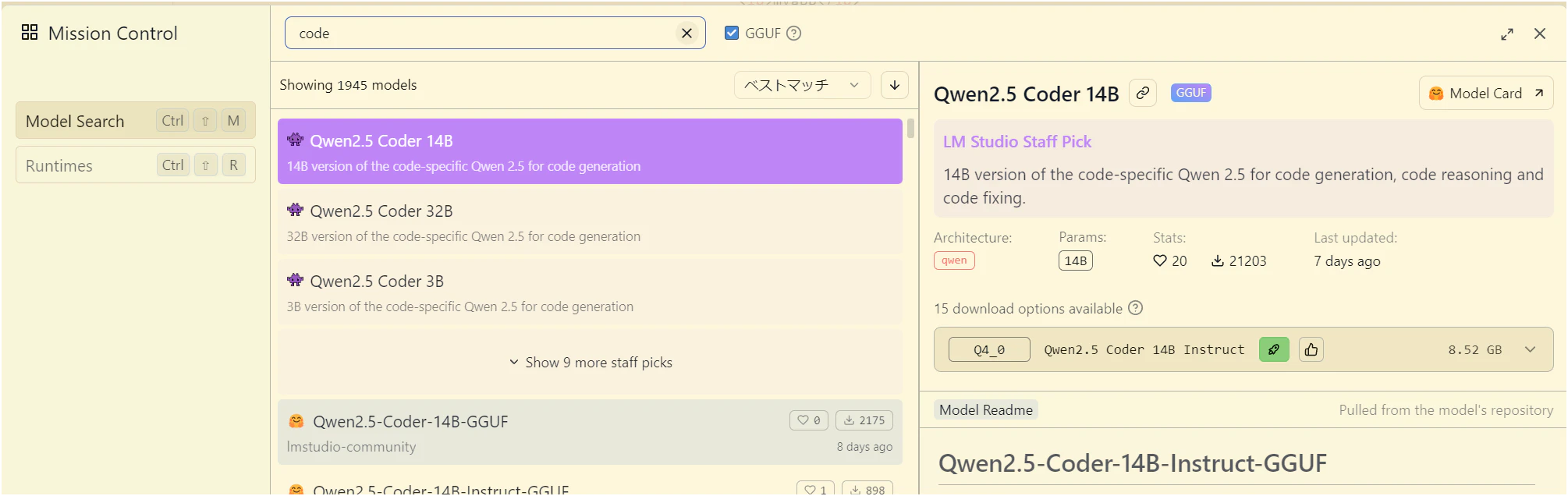Click the '7 days ago' last updated text

(1347, 261)
